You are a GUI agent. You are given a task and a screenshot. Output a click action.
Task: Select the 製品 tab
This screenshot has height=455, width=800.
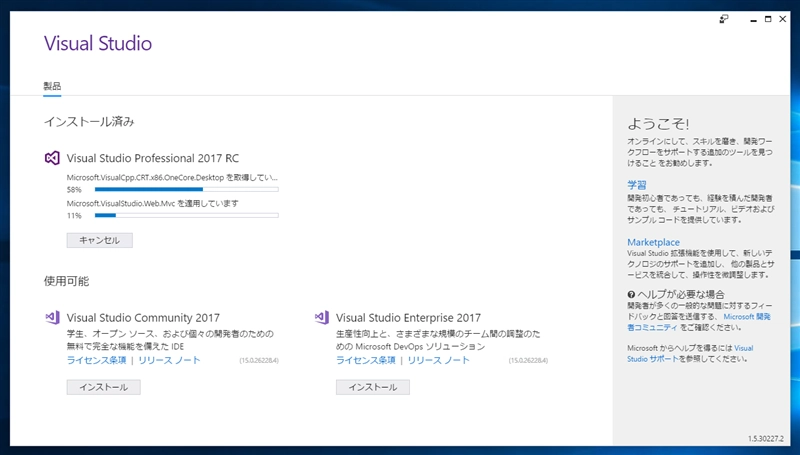point(52,86)
